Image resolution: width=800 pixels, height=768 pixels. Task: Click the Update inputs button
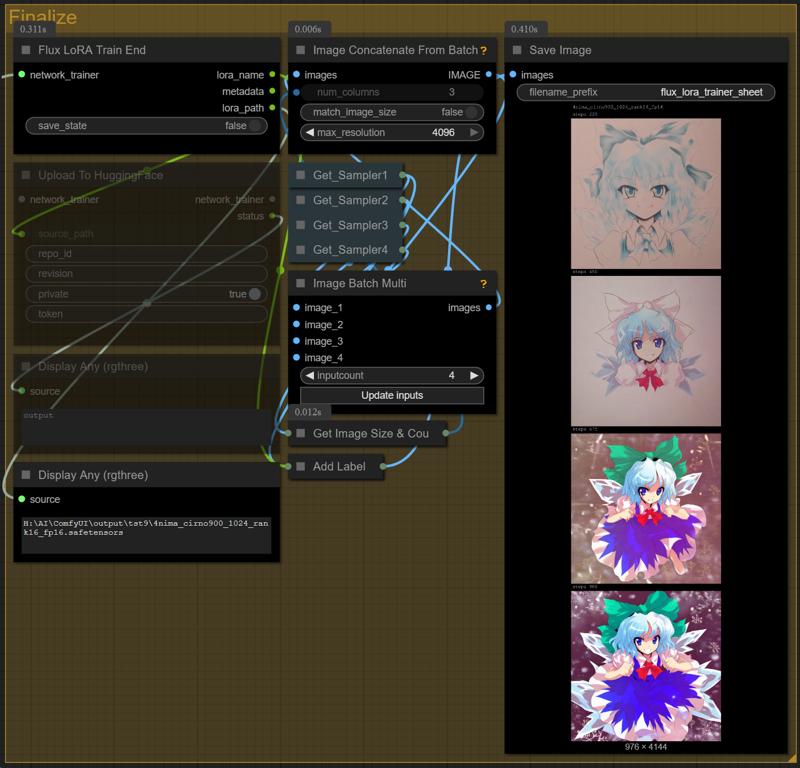(392, 395)
